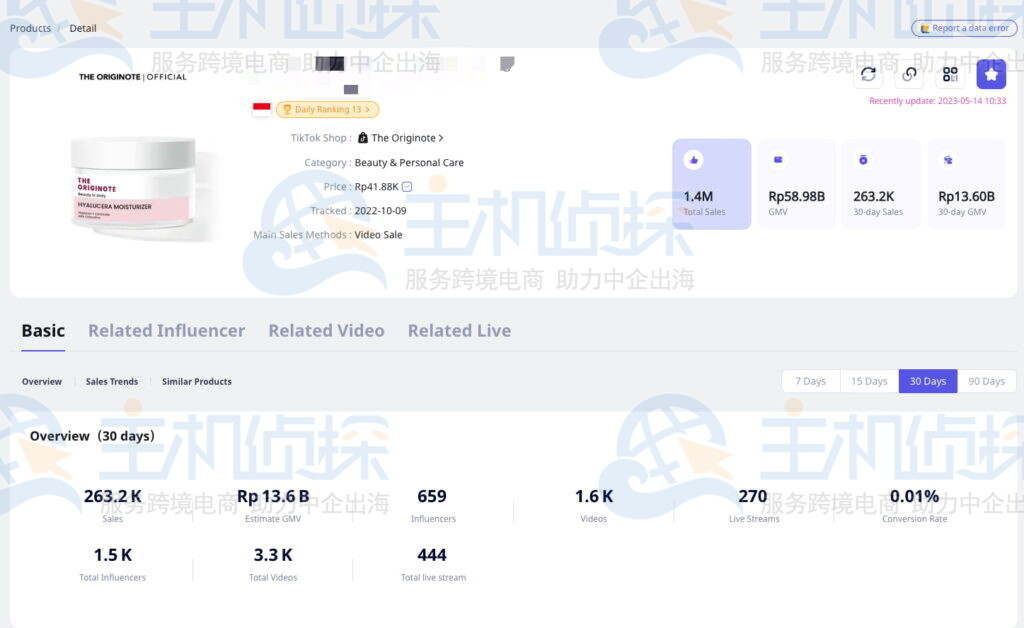
Task: Open the Related Video tab
Action: [x=327, y=330]
